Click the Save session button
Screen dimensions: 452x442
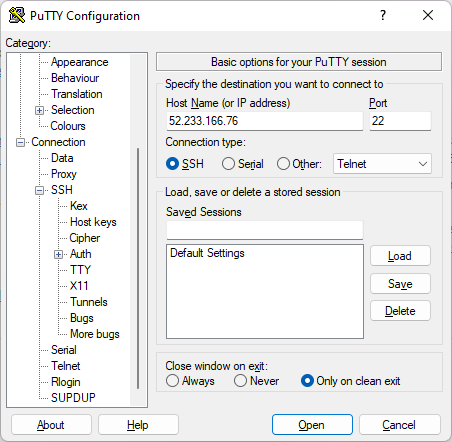400,284
